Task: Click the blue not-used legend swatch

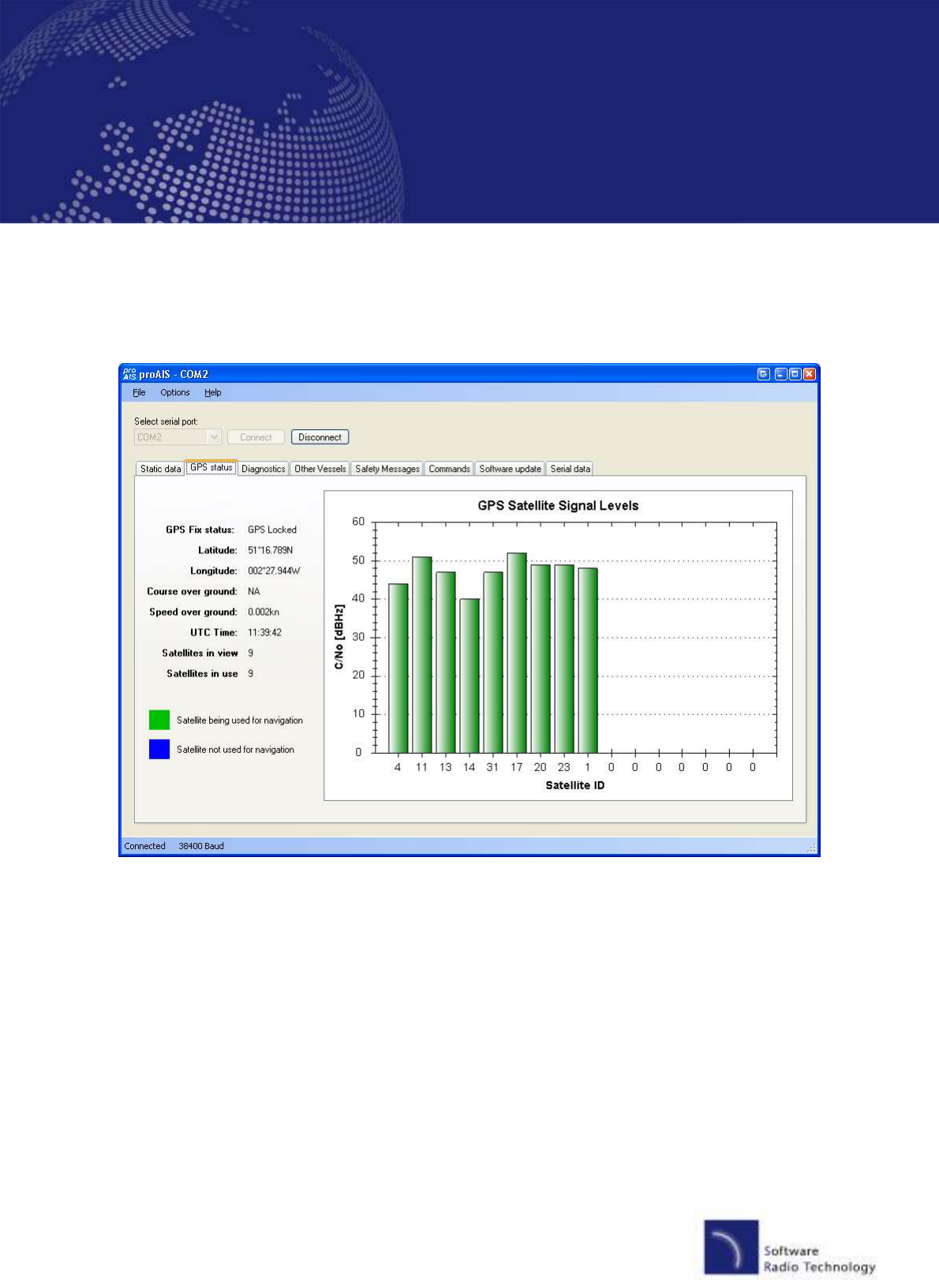Action: pyautogui.click(x=159, y=749)
